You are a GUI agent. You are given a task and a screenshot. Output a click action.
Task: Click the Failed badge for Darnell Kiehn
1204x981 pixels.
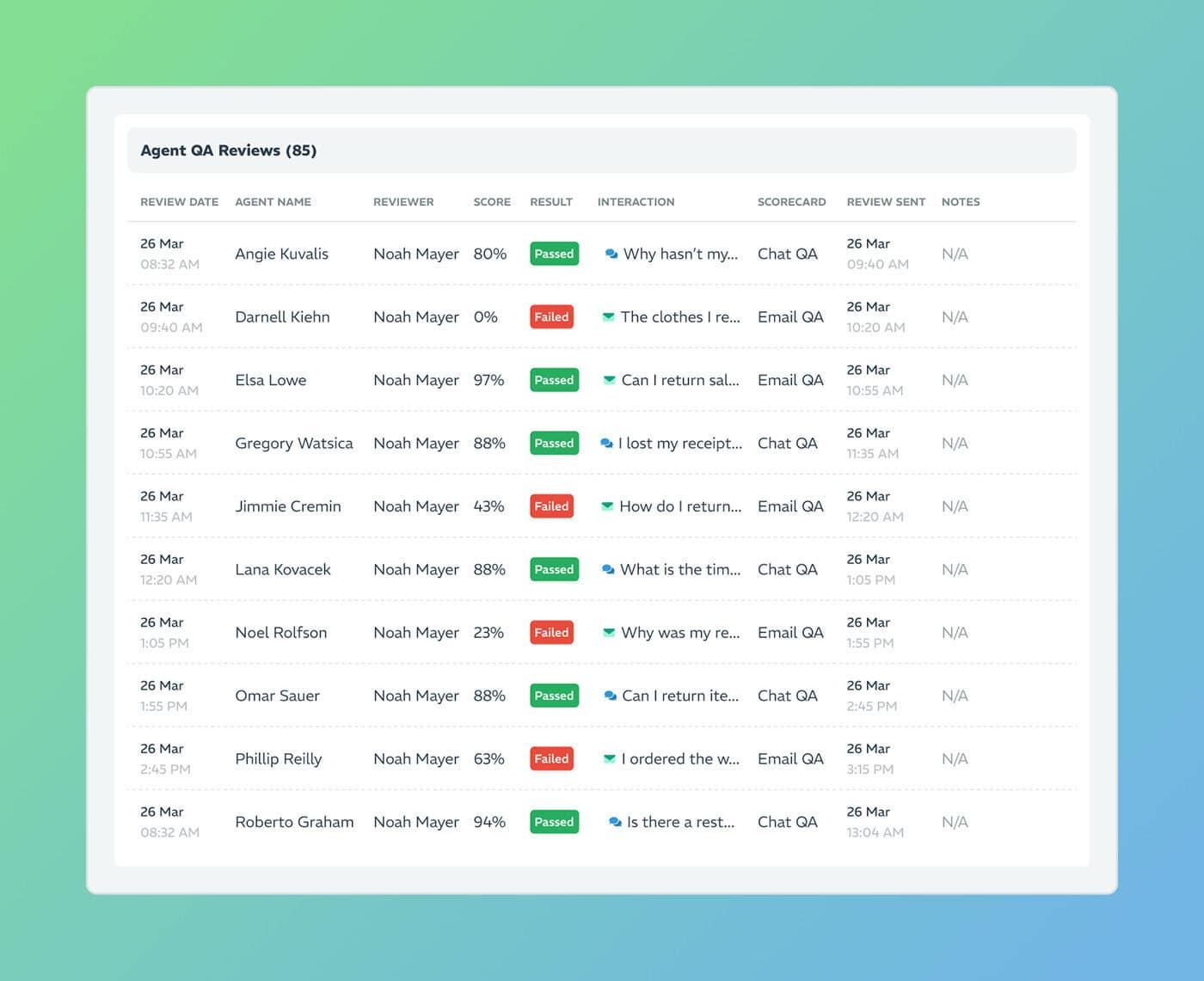point(551,316)
